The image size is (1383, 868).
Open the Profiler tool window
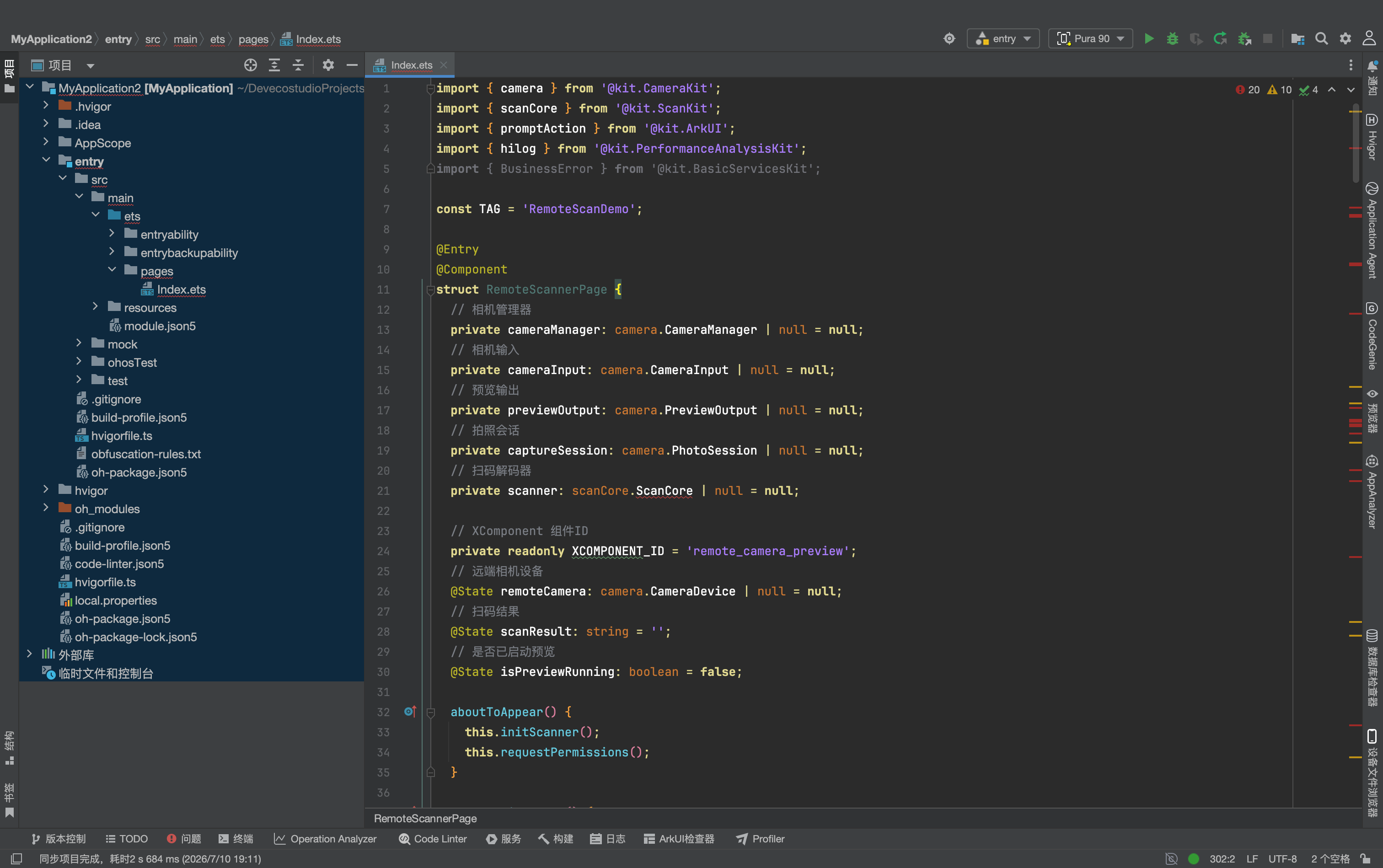pos(760,839)
